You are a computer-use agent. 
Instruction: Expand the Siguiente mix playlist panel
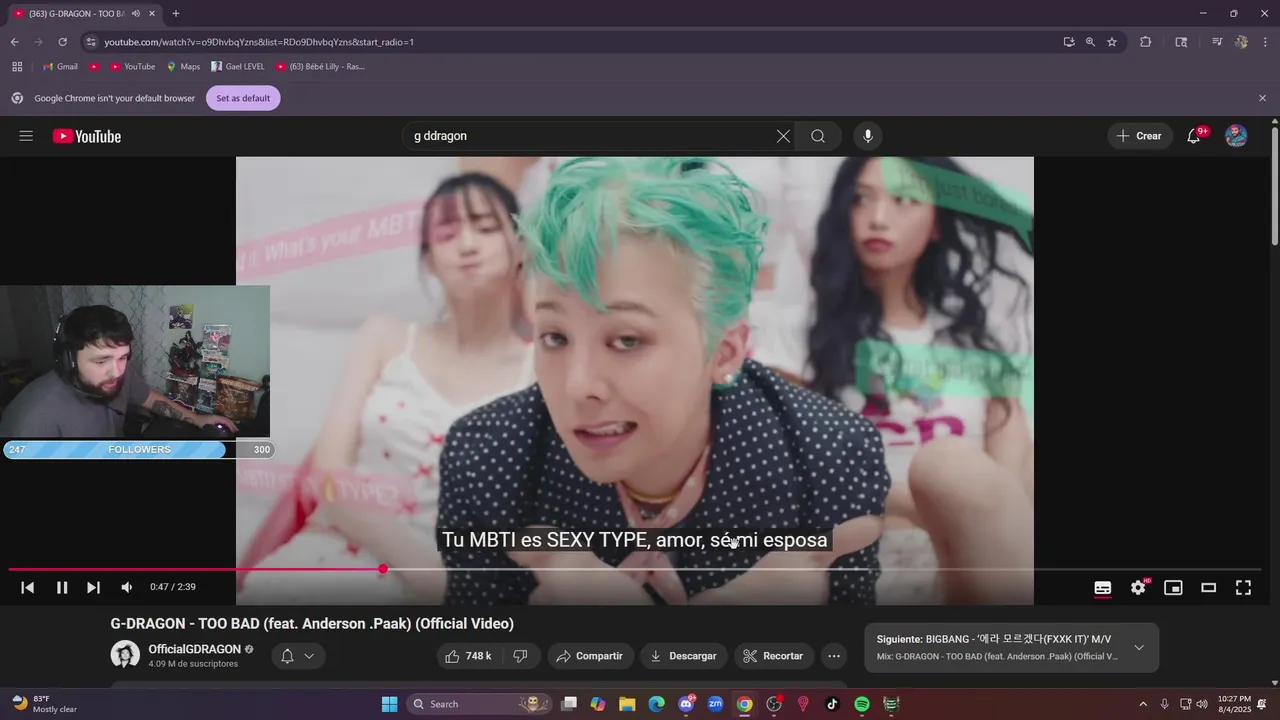click(1138, 648)
